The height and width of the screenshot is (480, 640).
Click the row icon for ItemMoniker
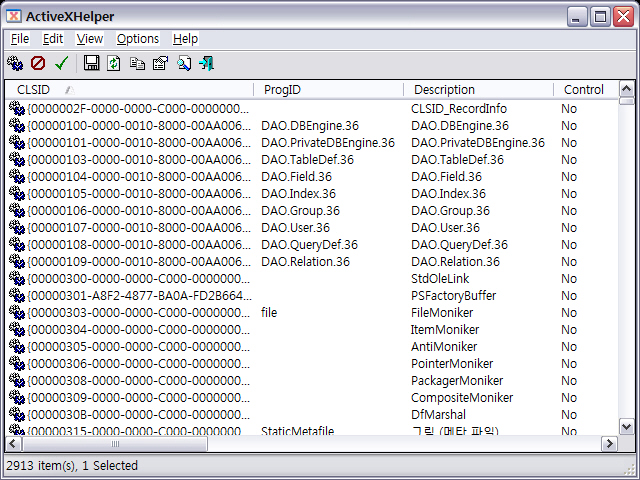17,329
